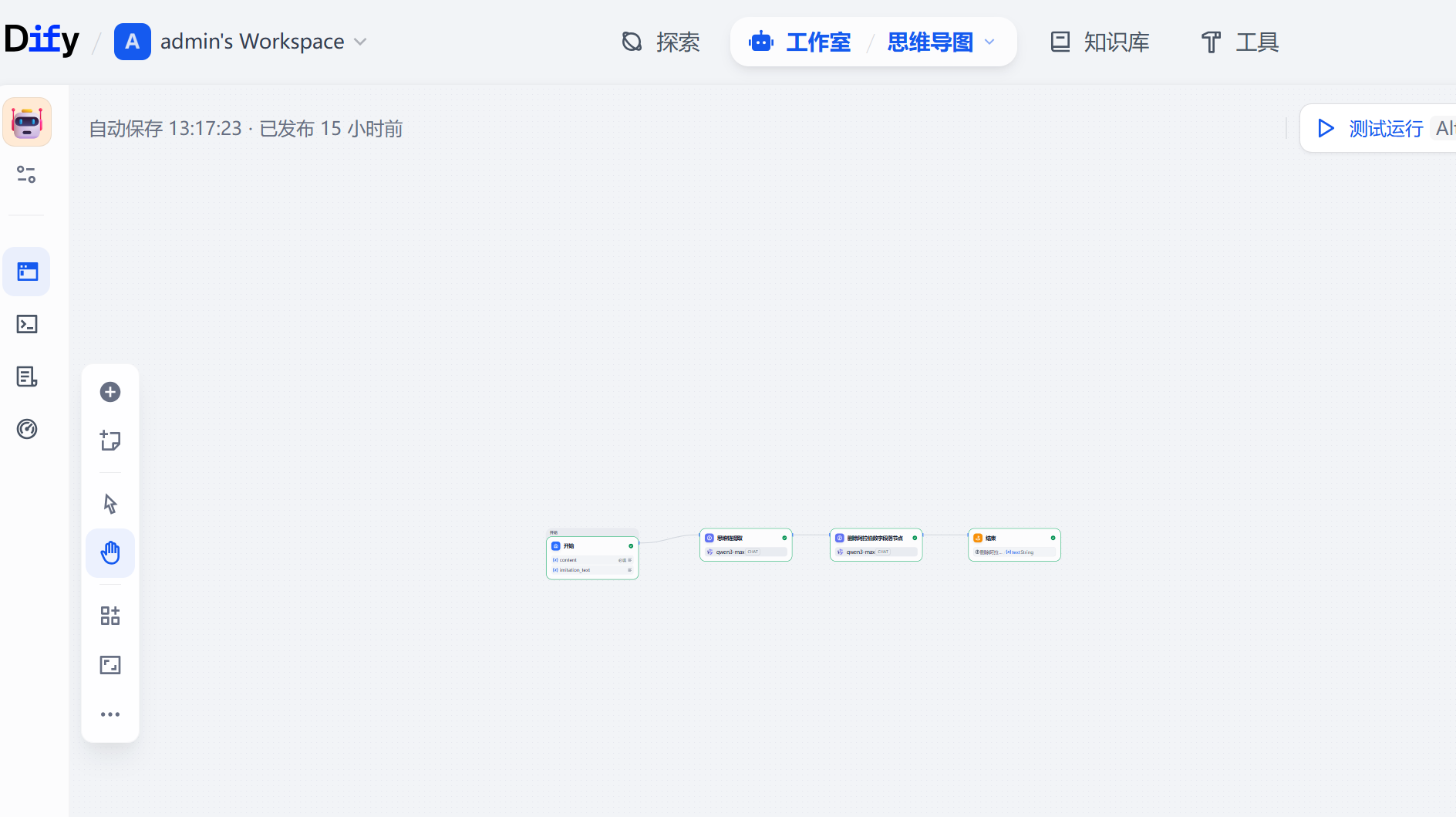Viewport: 1456px width, 817px height.
Task: Select the hand pan mode tool
Action: coord(110,552)
